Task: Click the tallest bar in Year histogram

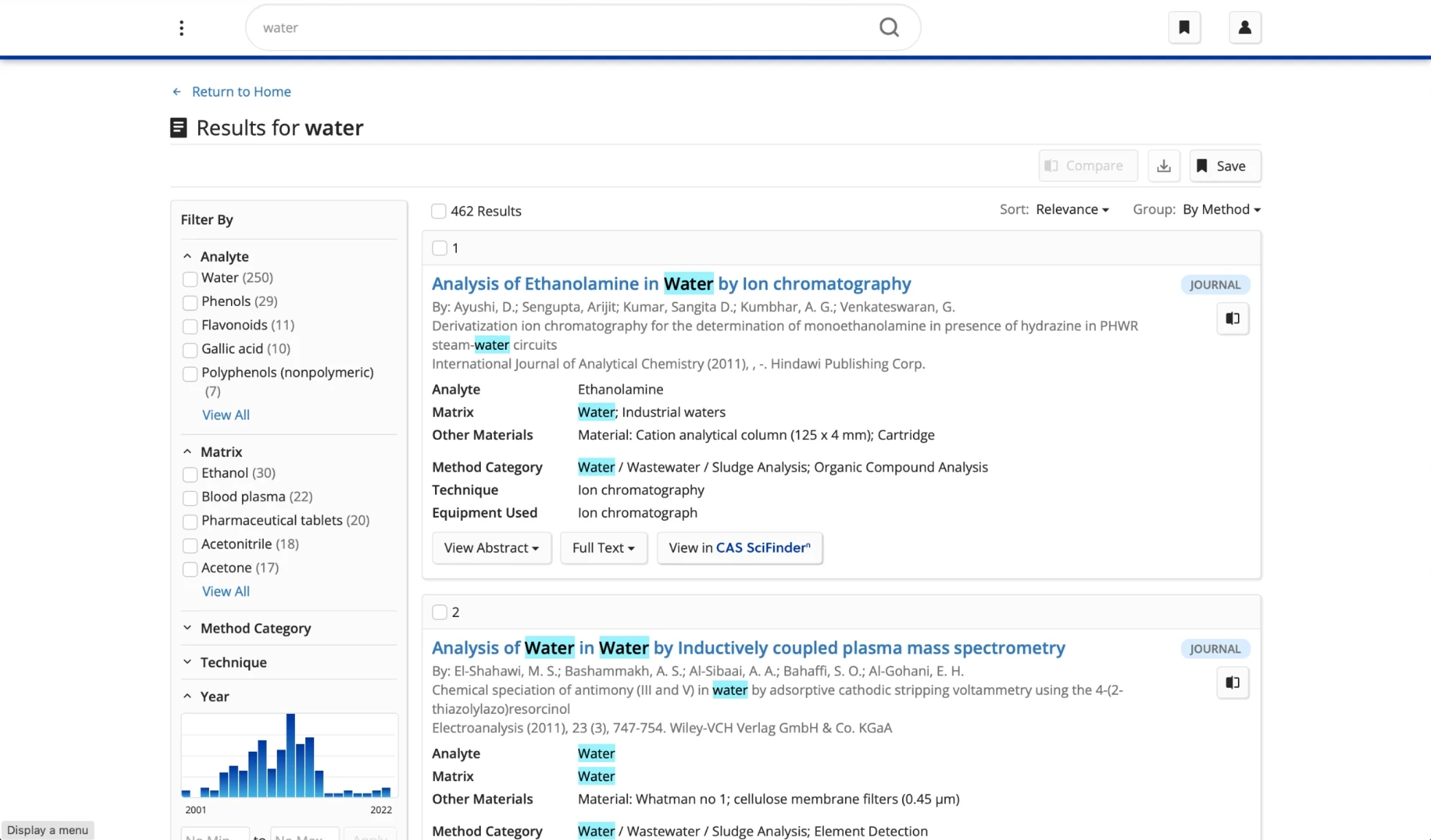Action: [291, 755]
